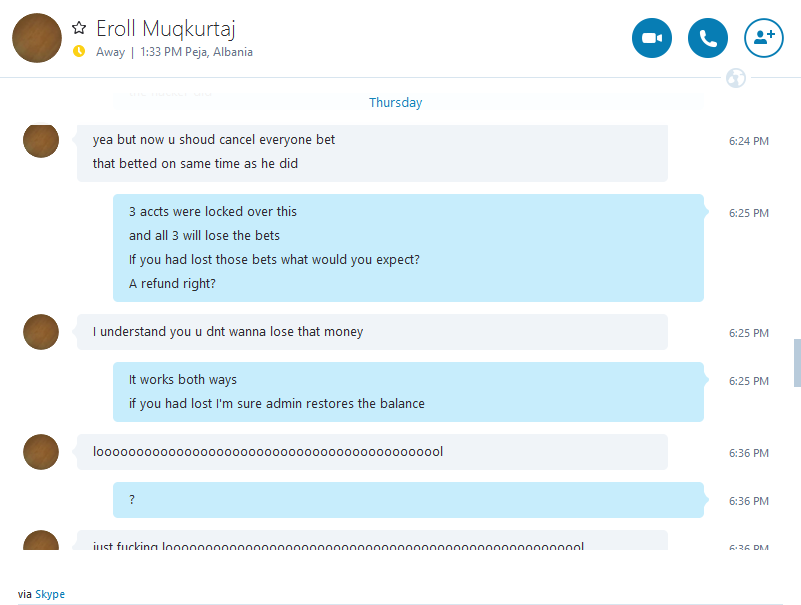This screenshot has width=801, height=605.
Task: Click avatar beside the long 'looool' message
Action: [41, 452]
